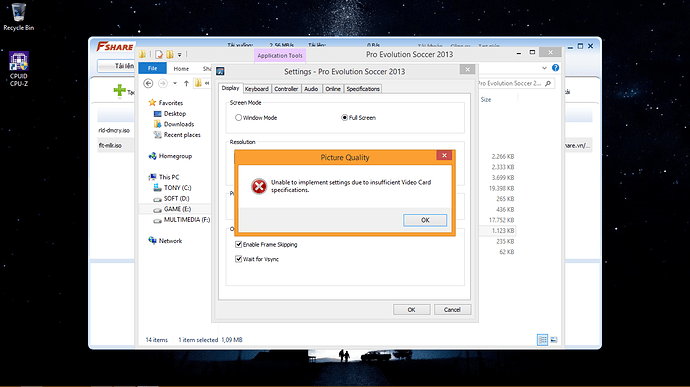Click the green plus icon in Fshare
Viewport: 690px width, 387px height.
click(x=119, y=90)
